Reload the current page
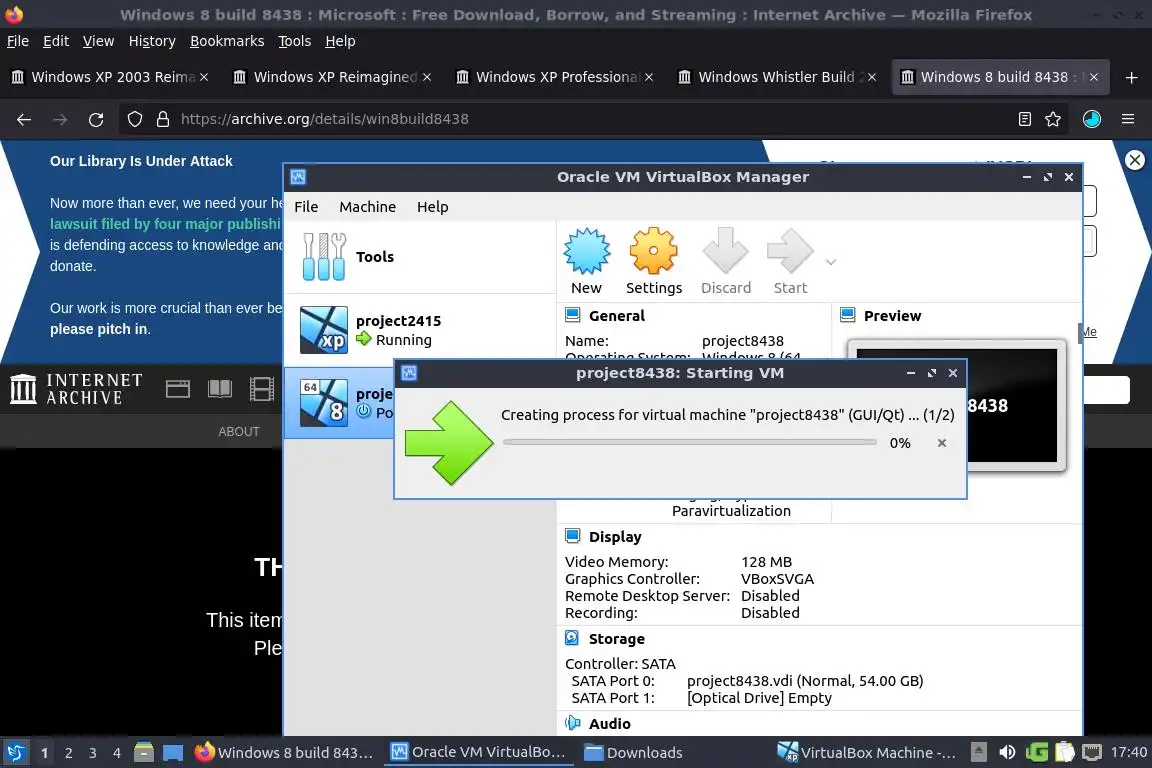The height and width of the screenshot is (768, 1152). 96,119
